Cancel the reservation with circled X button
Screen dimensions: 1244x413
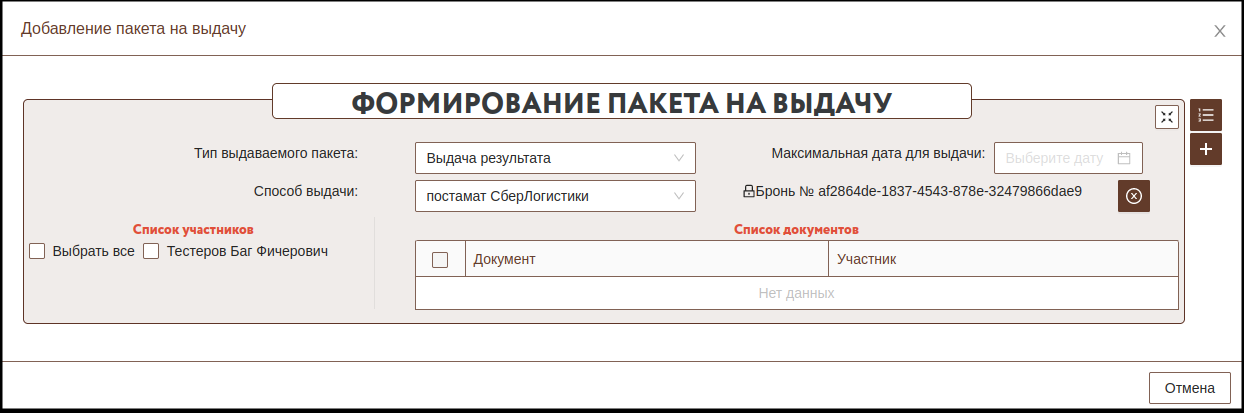[1133, 196]
